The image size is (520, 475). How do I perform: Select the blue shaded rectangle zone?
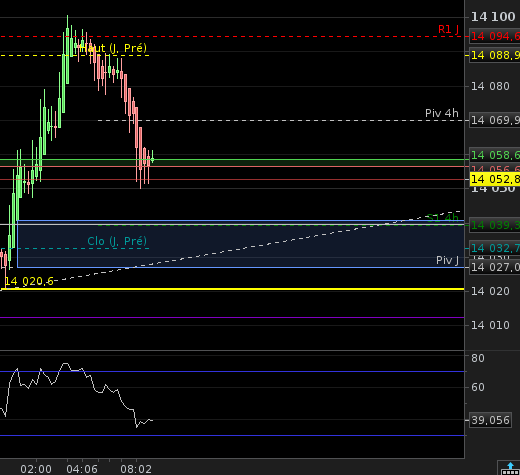click(x=241, y=244)
